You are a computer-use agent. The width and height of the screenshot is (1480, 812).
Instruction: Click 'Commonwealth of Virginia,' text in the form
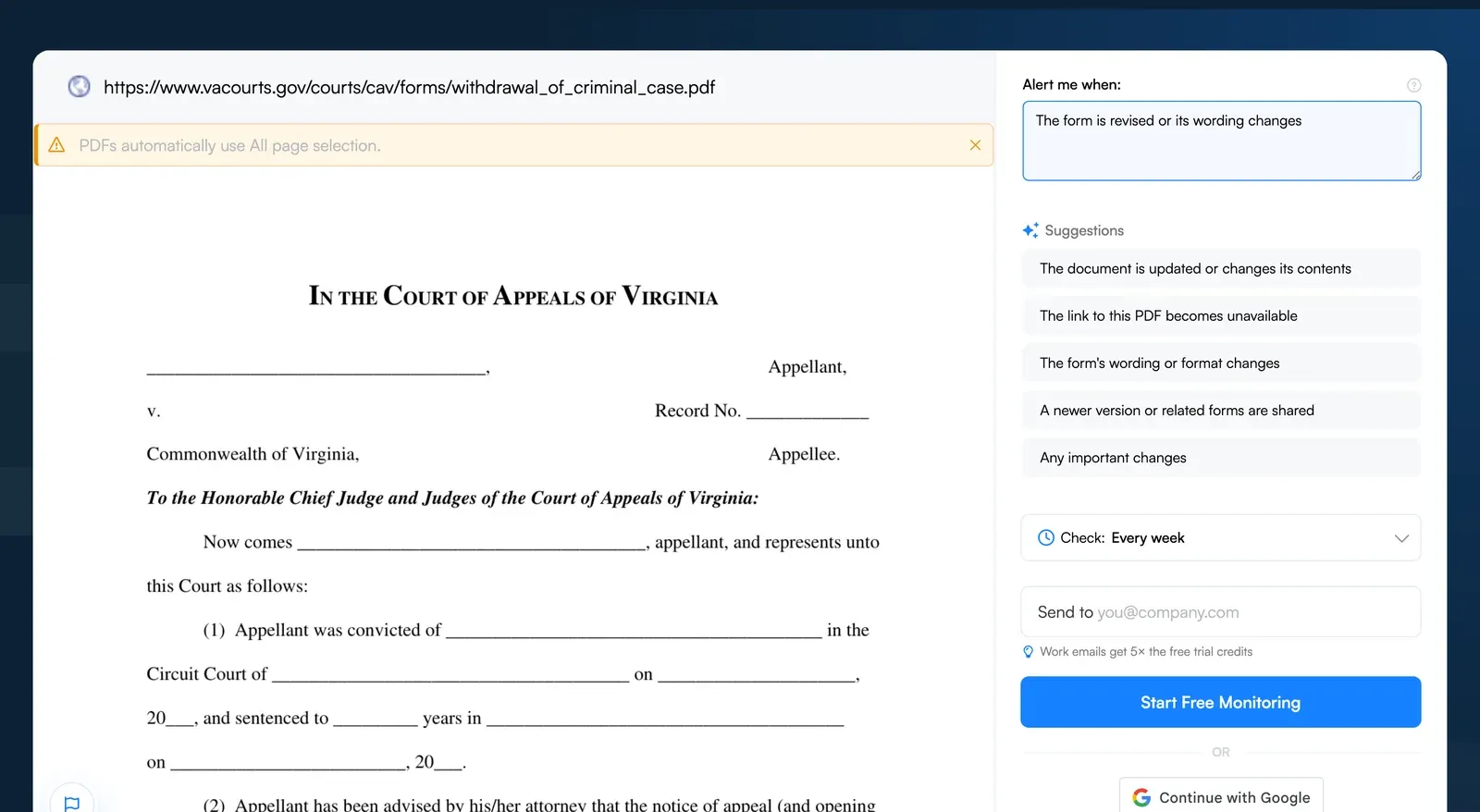tap(253, 454)
